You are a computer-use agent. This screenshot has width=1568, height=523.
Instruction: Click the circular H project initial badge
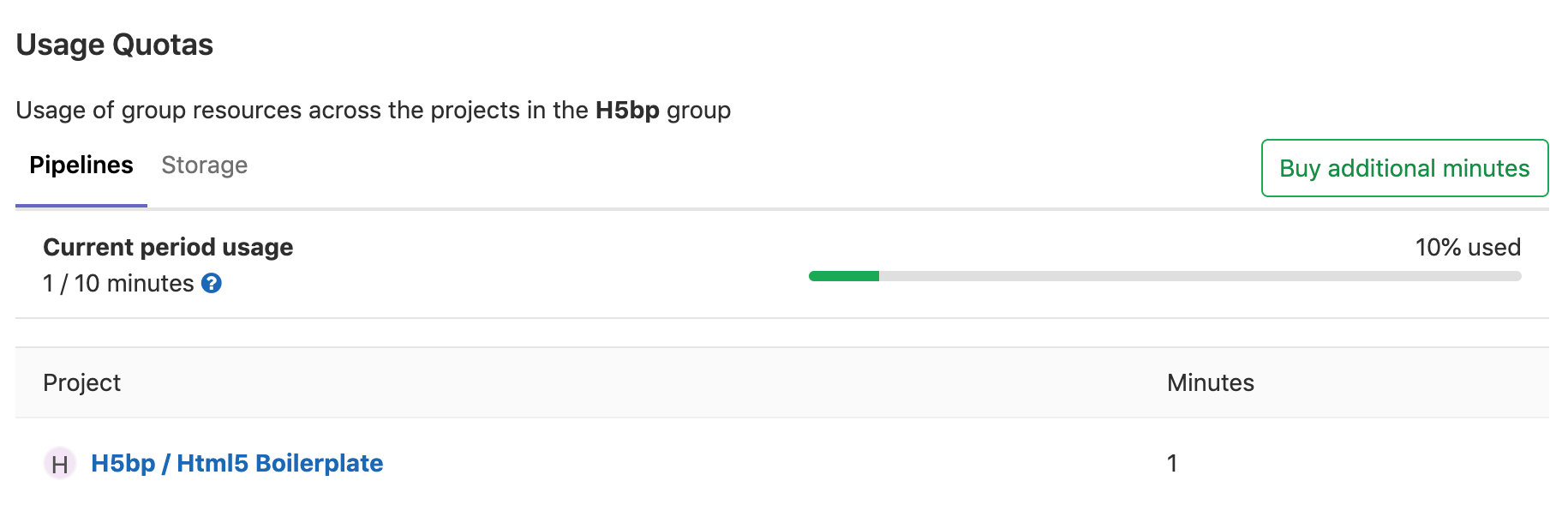(x=58, y=463)
